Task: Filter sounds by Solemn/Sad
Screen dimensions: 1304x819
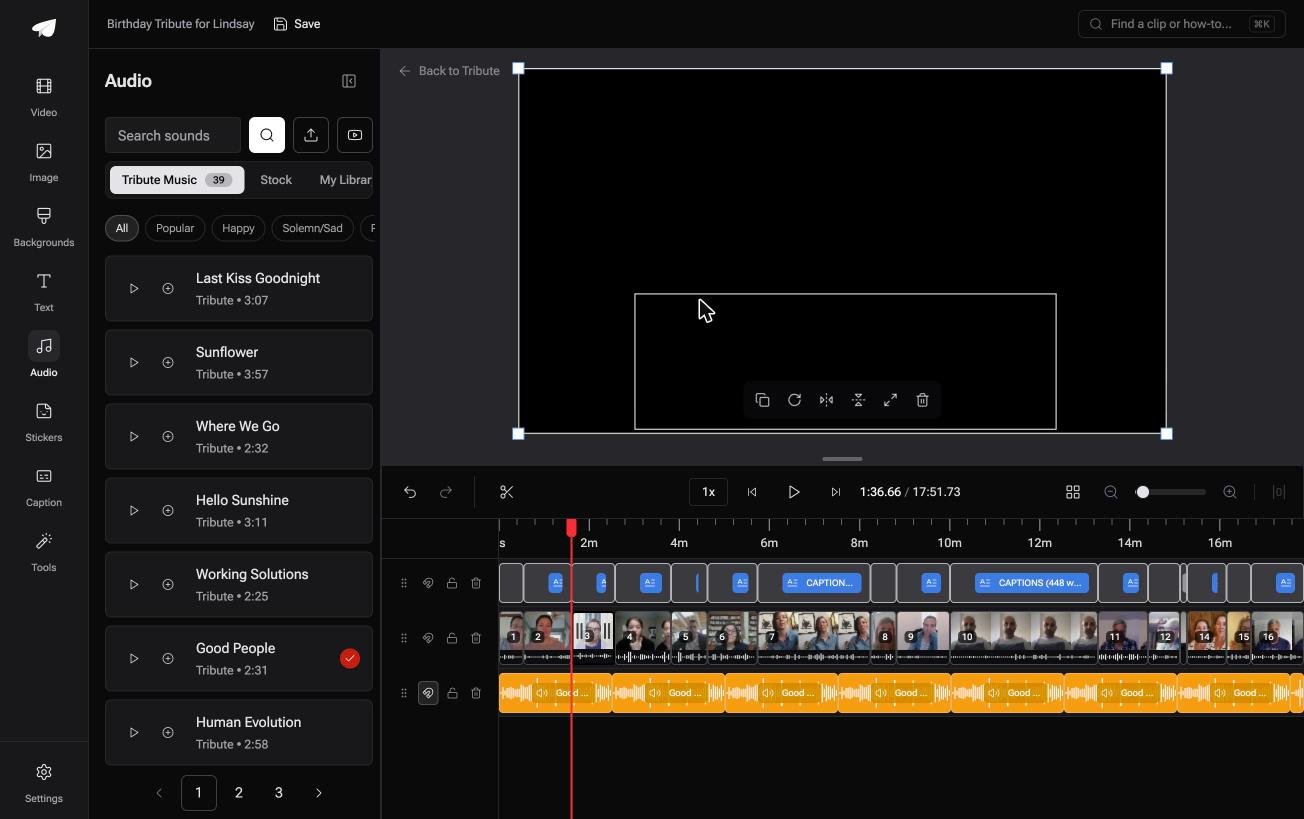Action: (x=312, y=228)
